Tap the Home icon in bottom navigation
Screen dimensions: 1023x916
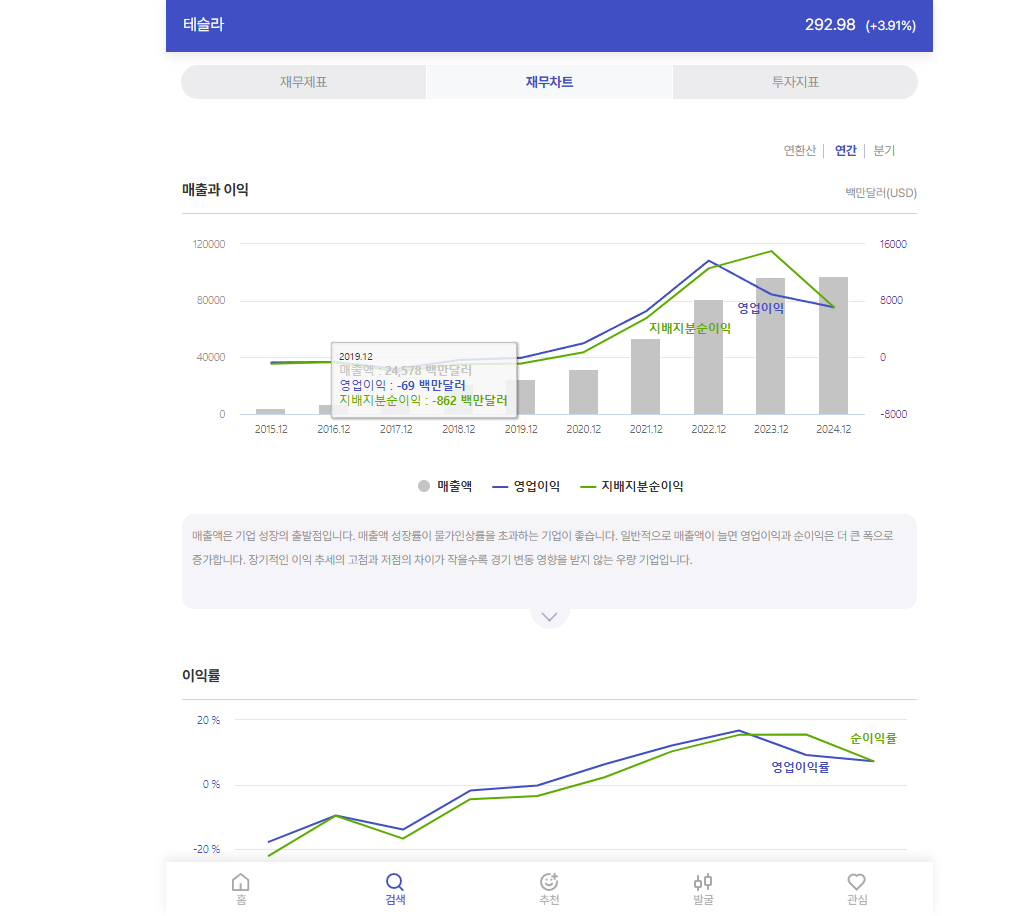240,882
